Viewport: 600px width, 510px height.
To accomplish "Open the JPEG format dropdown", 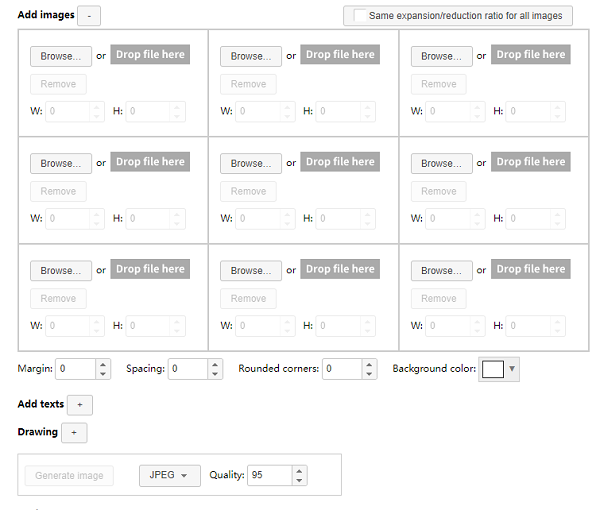I will (169, 476).
